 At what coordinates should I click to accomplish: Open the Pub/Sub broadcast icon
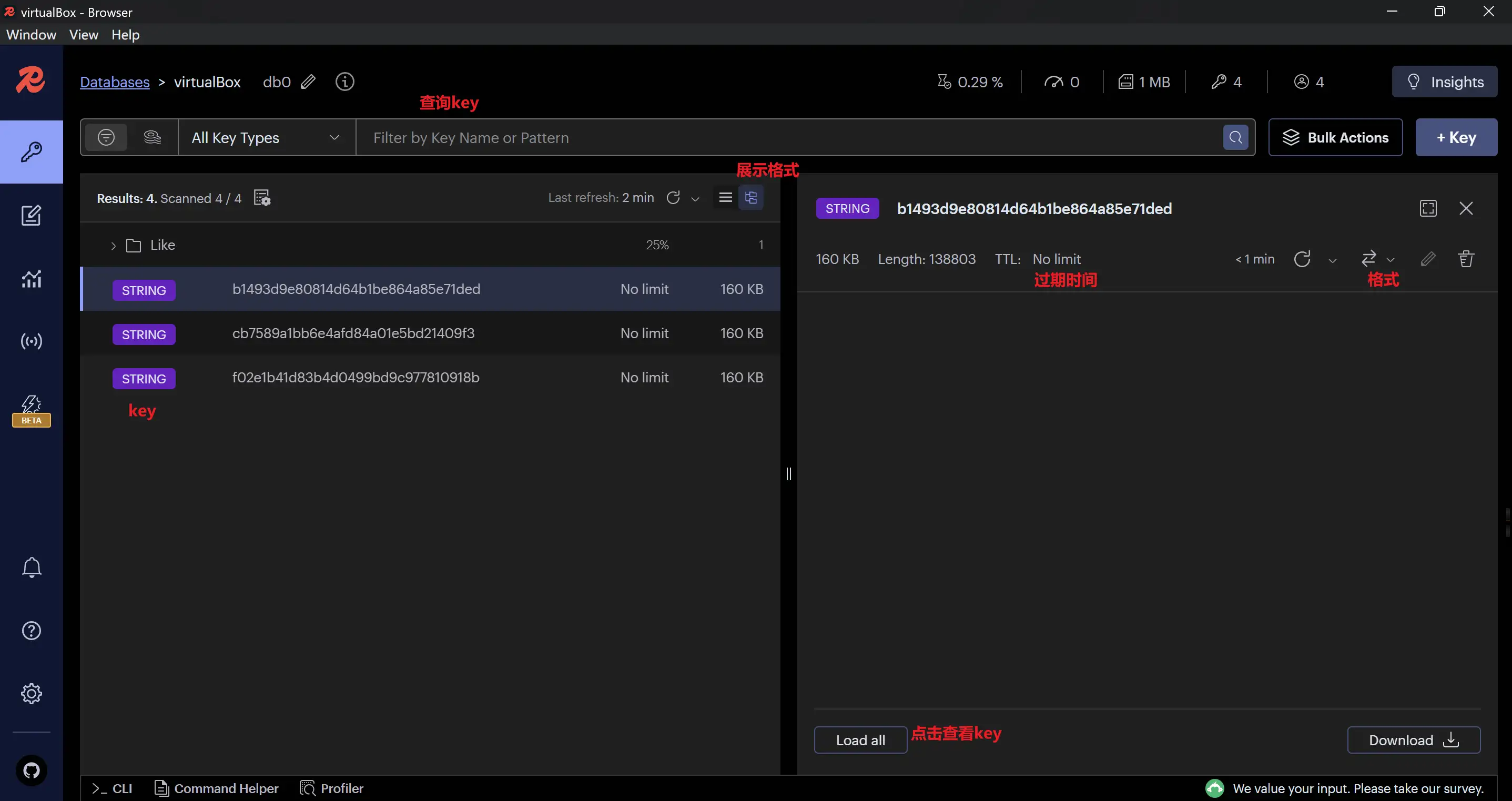click(x=31, y=341)
